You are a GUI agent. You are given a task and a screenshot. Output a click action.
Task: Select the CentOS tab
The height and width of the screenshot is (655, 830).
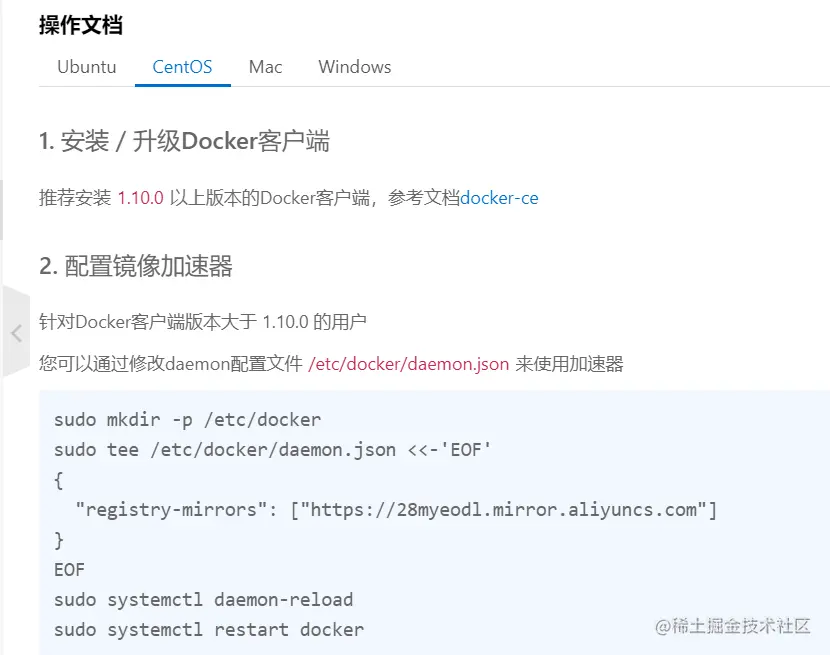pyautogui.click(x=182, y=67)
